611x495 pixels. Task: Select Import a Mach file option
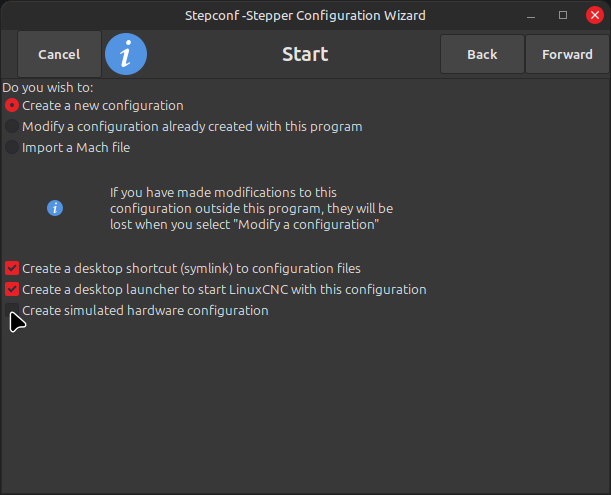[x=12, y=147]
